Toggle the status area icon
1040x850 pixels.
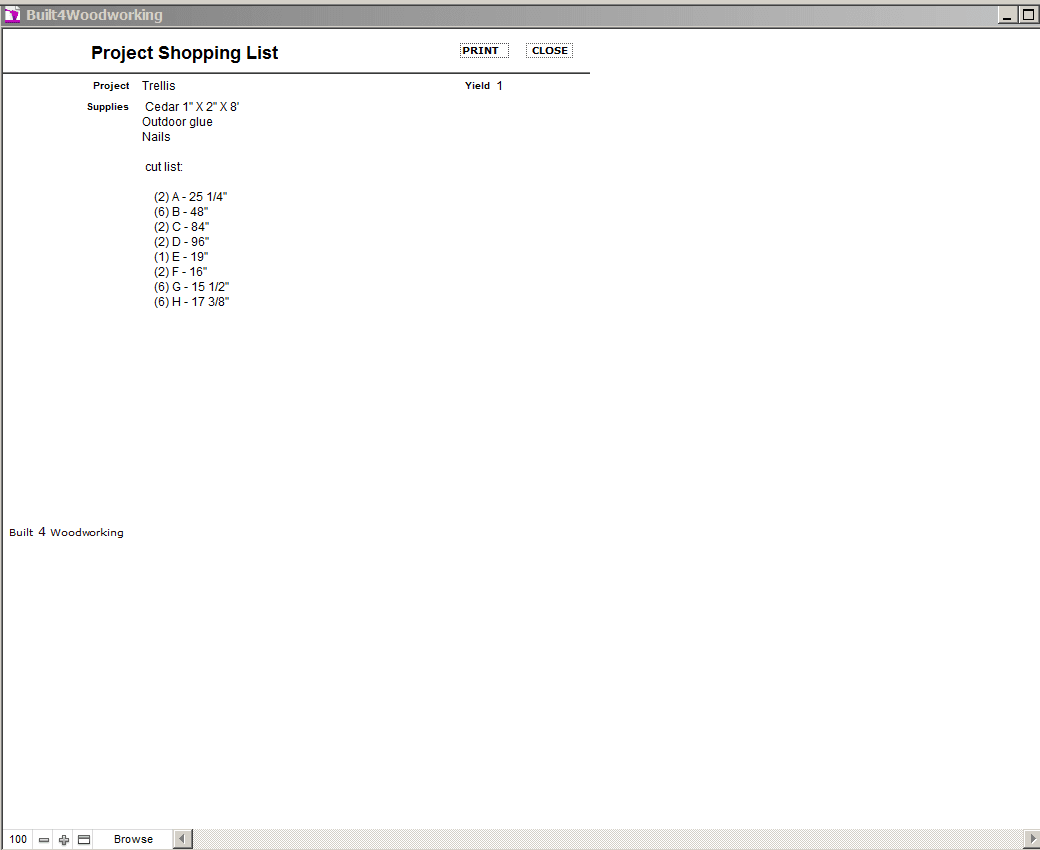[84, 840]
